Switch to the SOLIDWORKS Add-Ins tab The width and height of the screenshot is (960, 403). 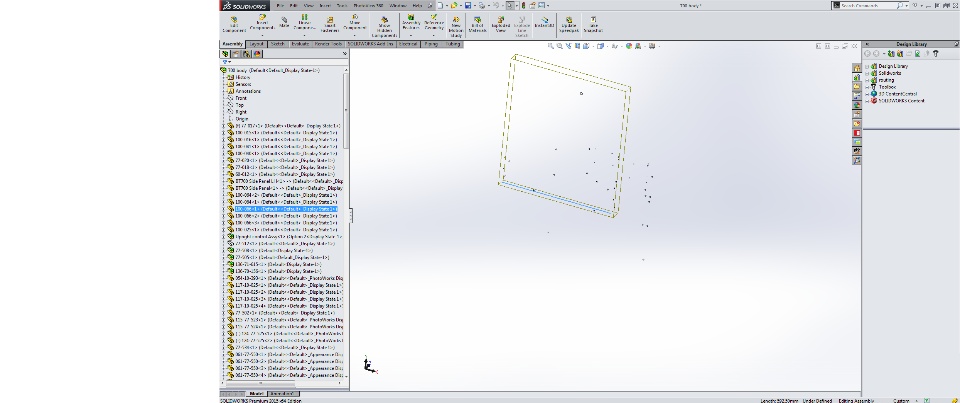(370, 44)
